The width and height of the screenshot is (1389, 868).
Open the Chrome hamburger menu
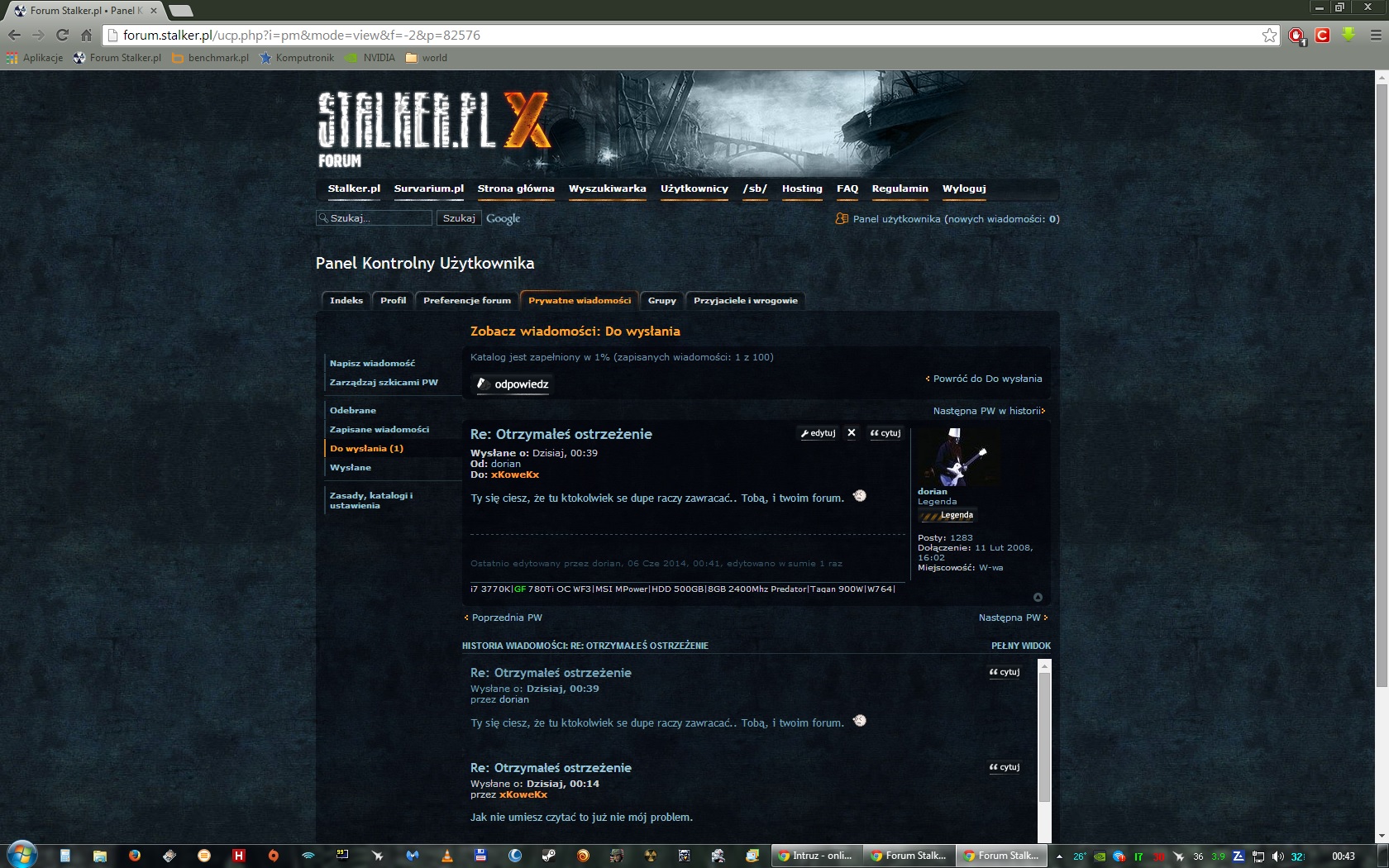pyautogui.click(x=1376, y=35)
